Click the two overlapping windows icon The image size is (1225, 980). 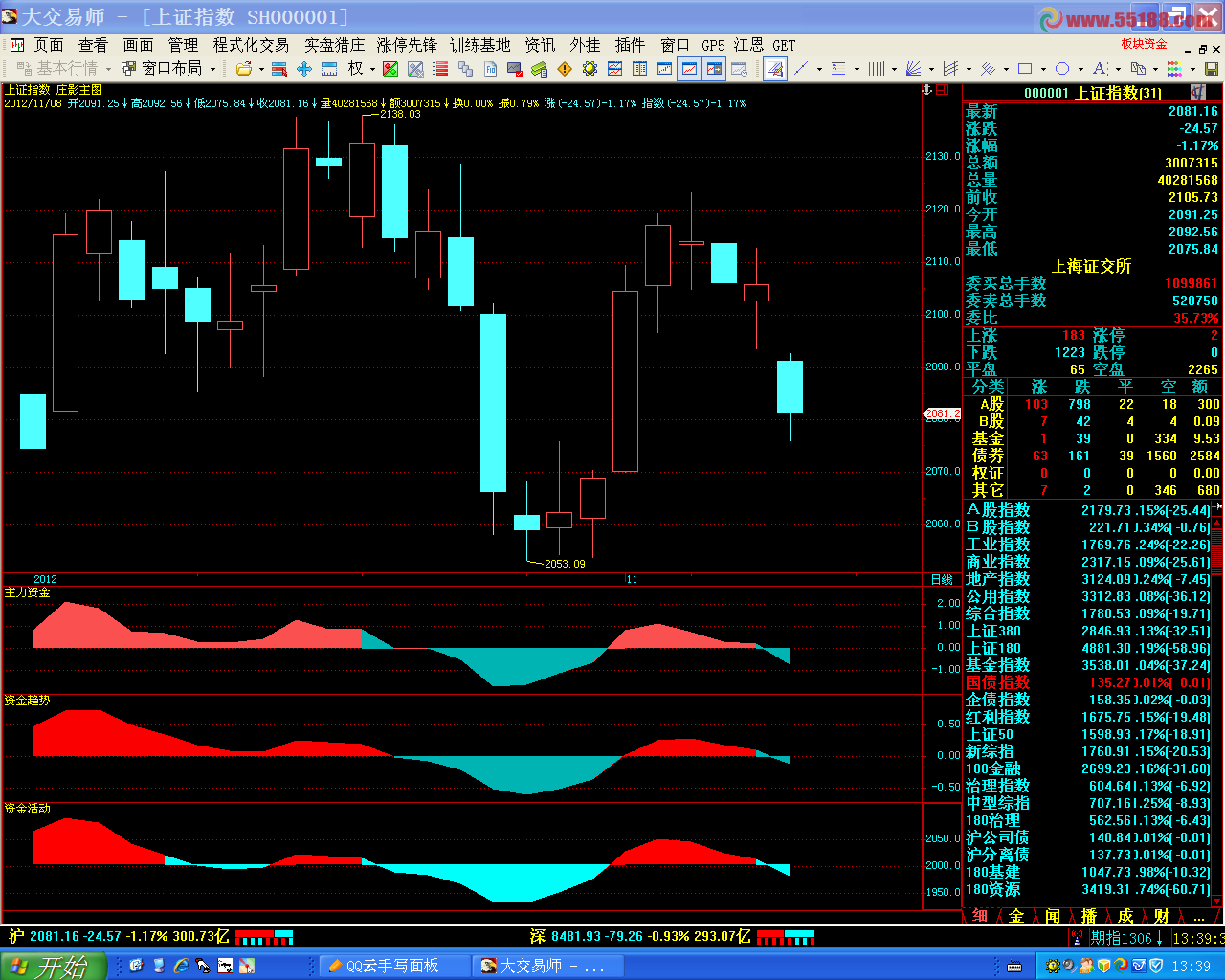pyautogui.click(x=465, y=69)
